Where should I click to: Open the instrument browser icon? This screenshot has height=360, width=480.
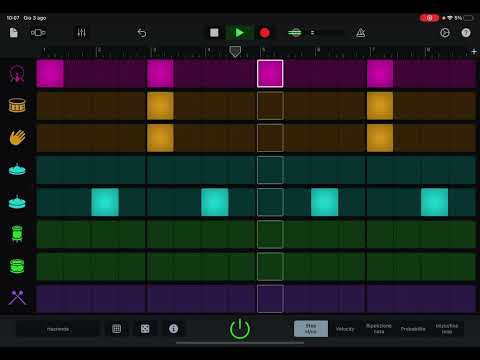38,33
